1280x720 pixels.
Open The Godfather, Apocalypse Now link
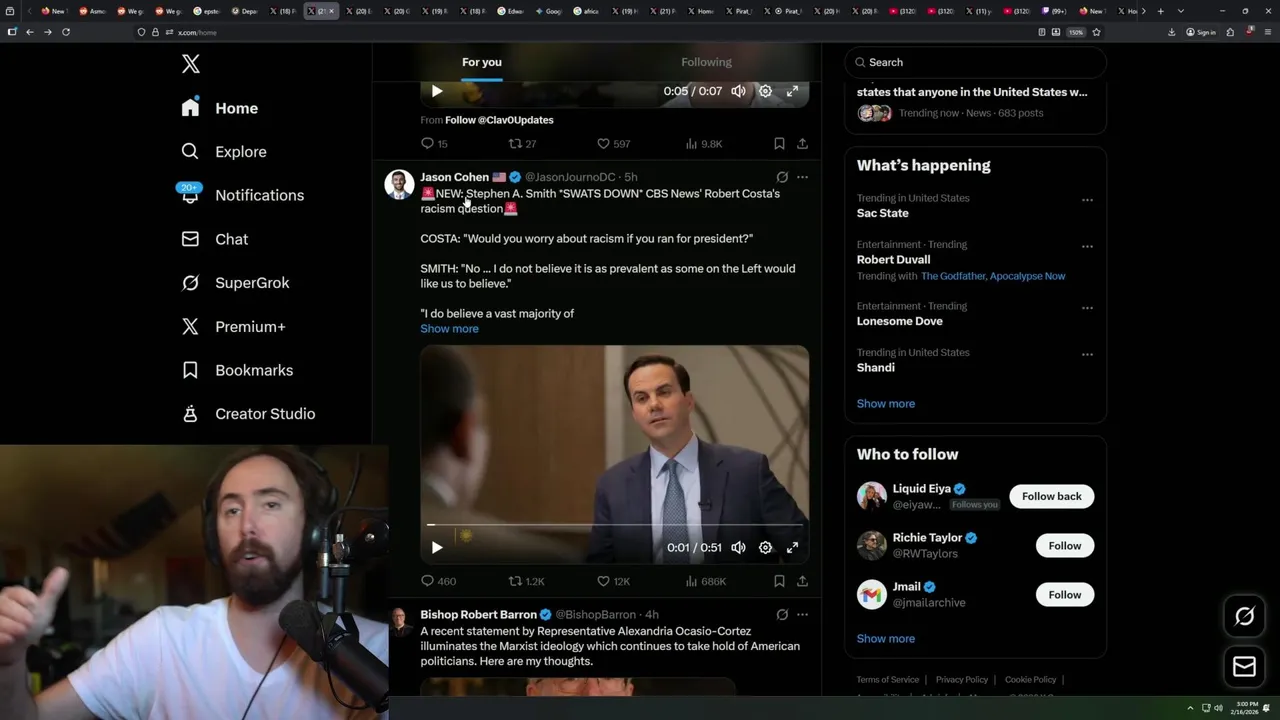[x=993, y=276]
